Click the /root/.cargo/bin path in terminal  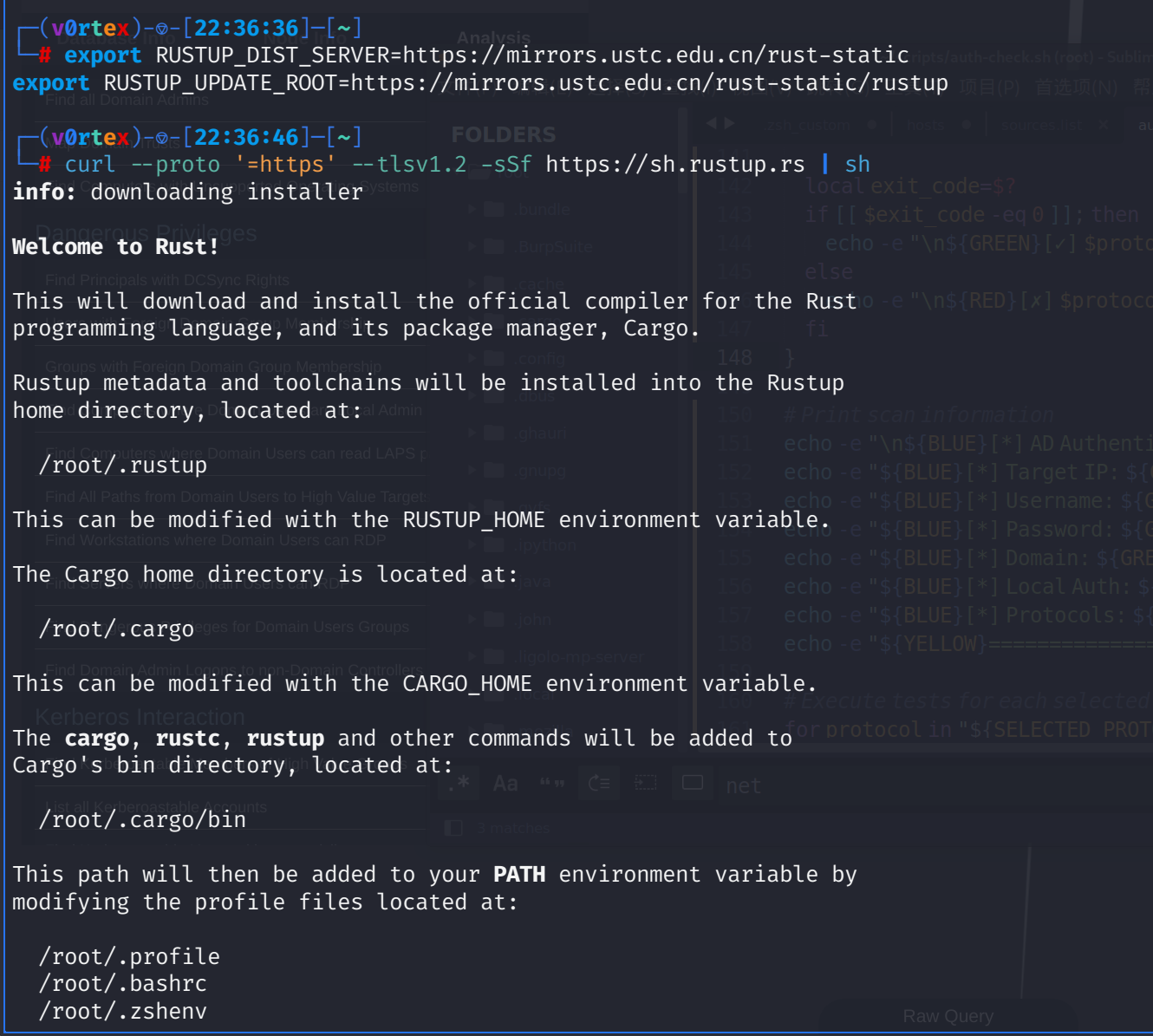click(x=142, y=819)
